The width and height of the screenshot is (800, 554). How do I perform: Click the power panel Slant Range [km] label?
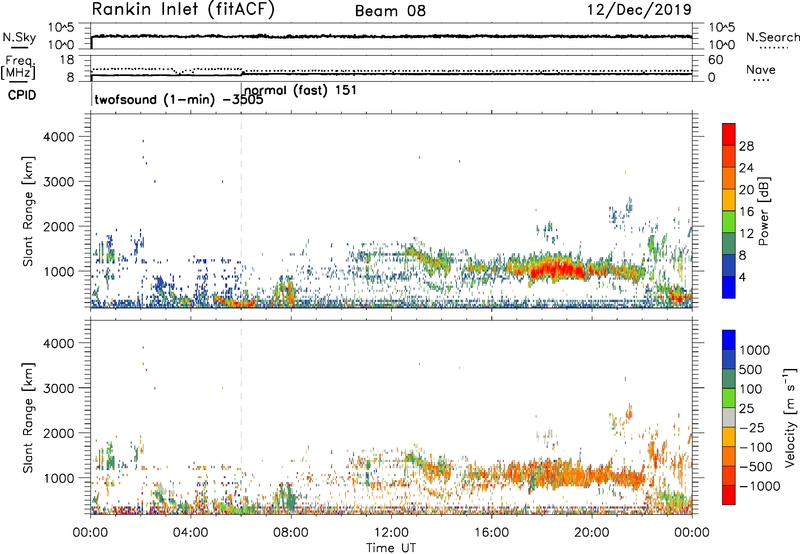pos(29,211)
